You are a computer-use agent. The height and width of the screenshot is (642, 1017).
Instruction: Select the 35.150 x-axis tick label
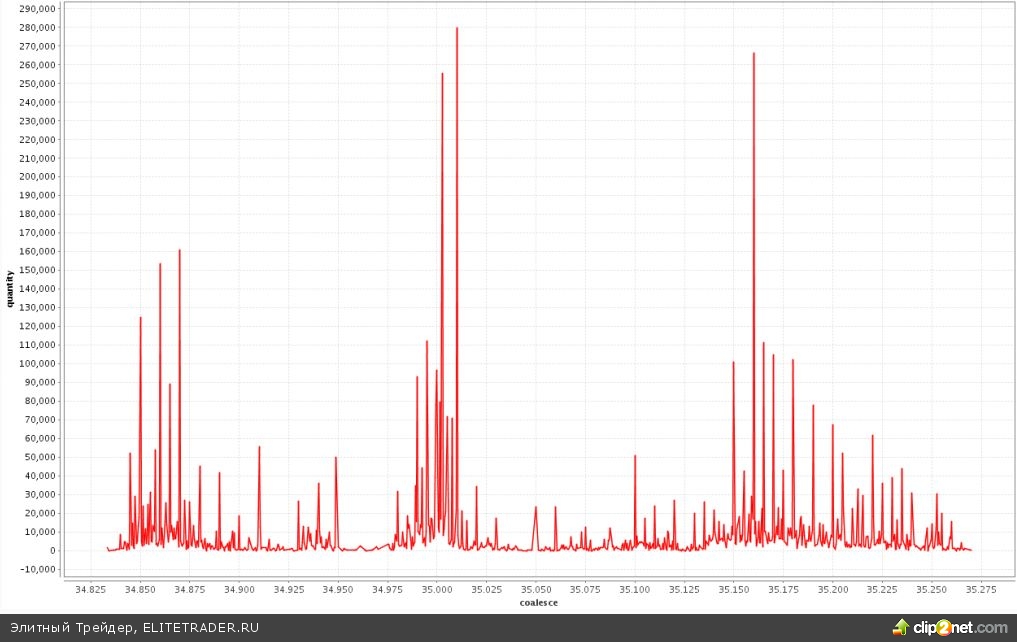tap(734, 590)
